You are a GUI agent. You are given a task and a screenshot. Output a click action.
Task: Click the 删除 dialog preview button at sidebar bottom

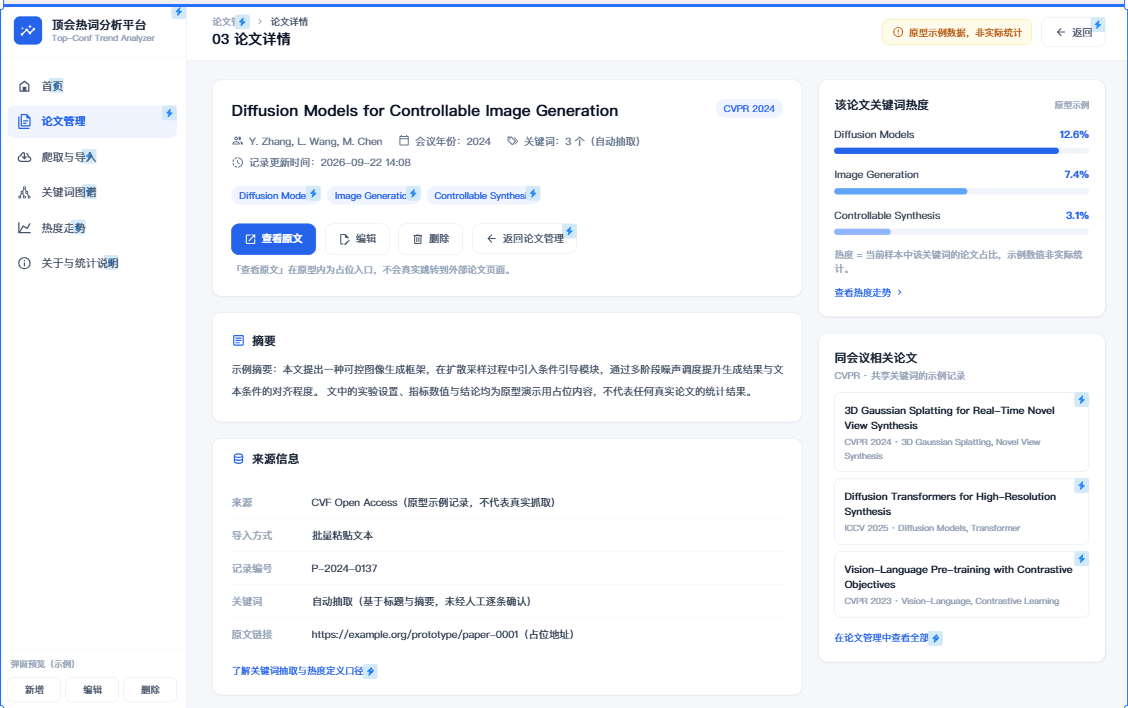click(x=150, y=690)
